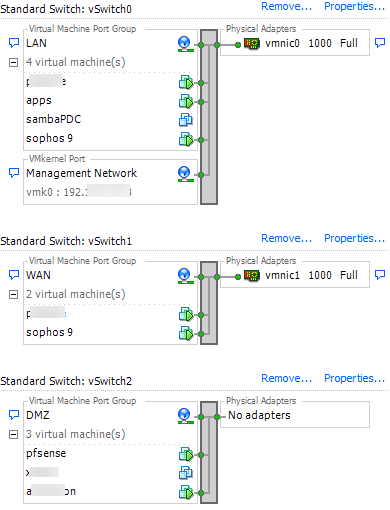Image resolution: width=390 pixels, height=510 pixels.
Task: Click the WAN port group speech bubble icon
Action: (x=14, y=275)
